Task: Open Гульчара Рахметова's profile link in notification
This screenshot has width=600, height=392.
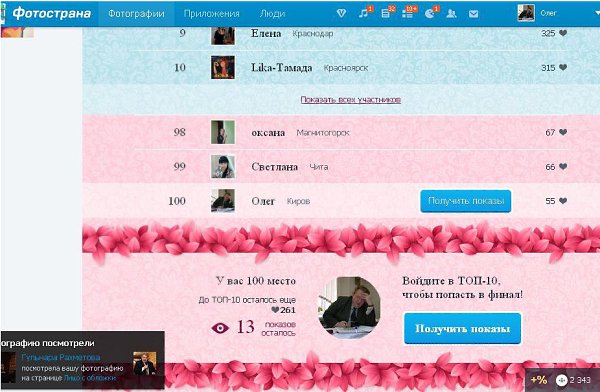Action: pos(61,357)
